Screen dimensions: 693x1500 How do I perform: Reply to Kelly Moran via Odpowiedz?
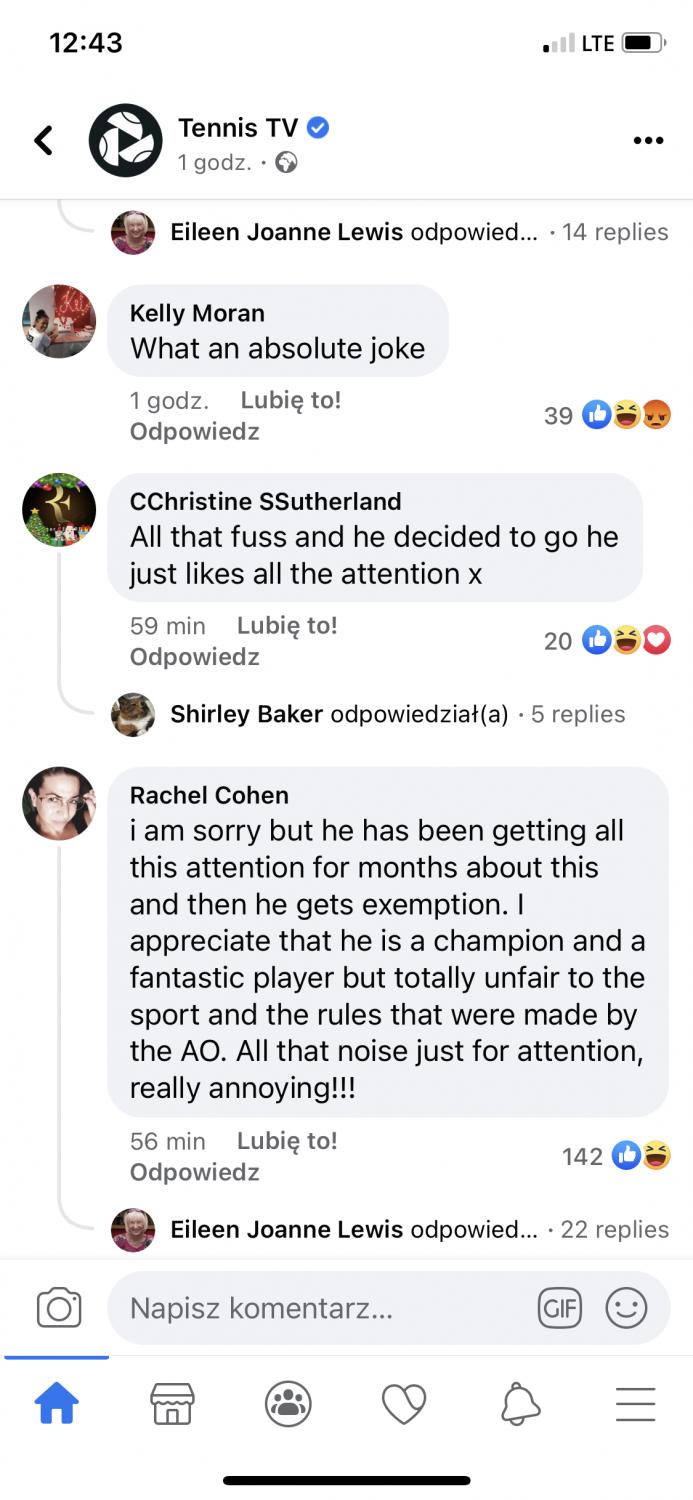tap(194, 432)
